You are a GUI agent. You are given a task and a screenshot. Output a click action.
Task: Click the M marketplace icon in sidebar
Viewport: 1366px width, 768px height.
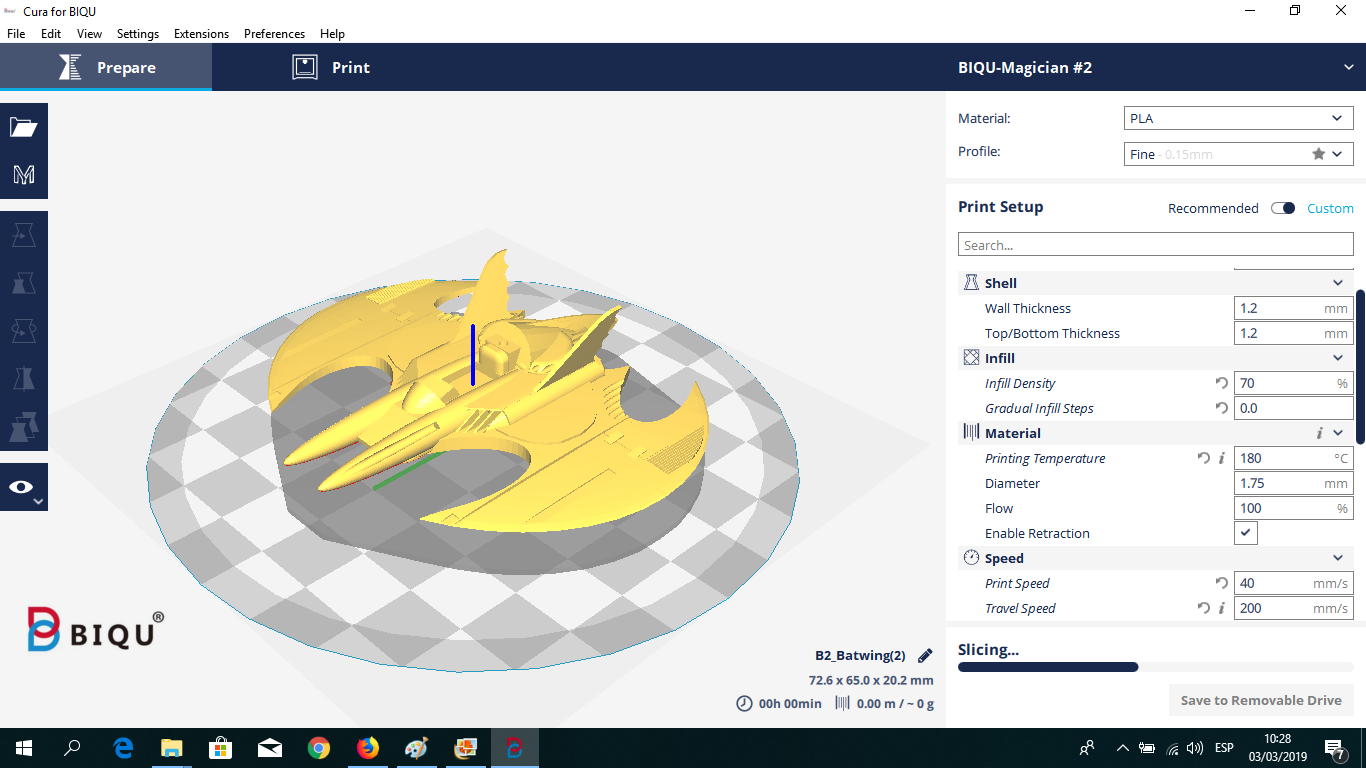pos(24,175)
